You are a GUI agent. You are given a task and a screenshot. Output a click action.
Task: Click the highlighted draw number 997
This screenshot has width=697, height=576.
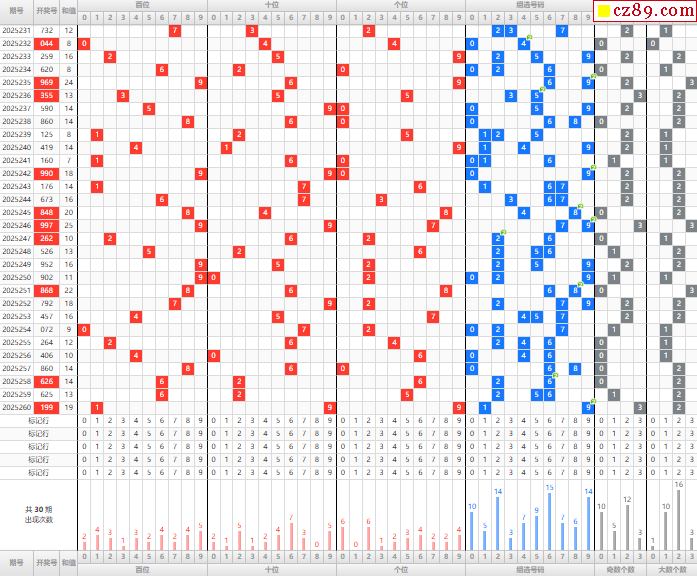[x=46, y=225]
